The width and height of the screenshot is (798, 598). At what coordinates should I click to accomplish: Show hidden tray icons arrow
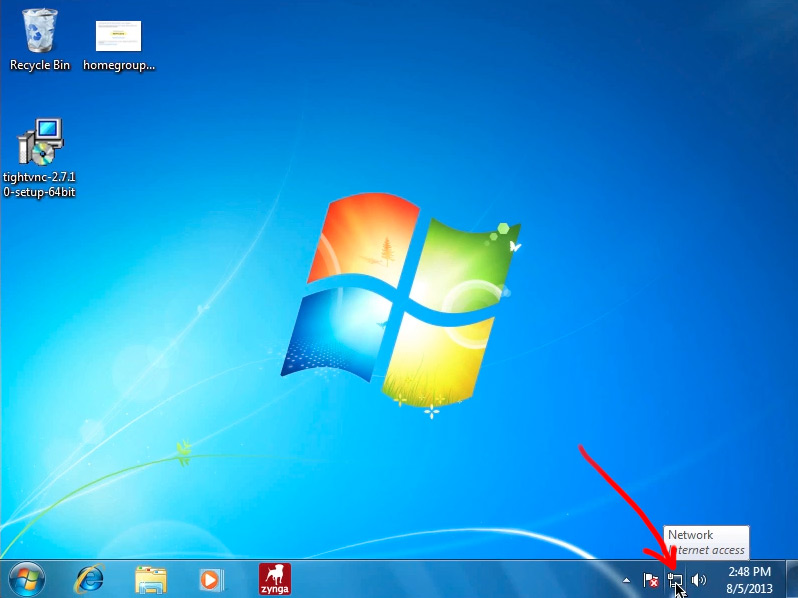coord(626,580)
